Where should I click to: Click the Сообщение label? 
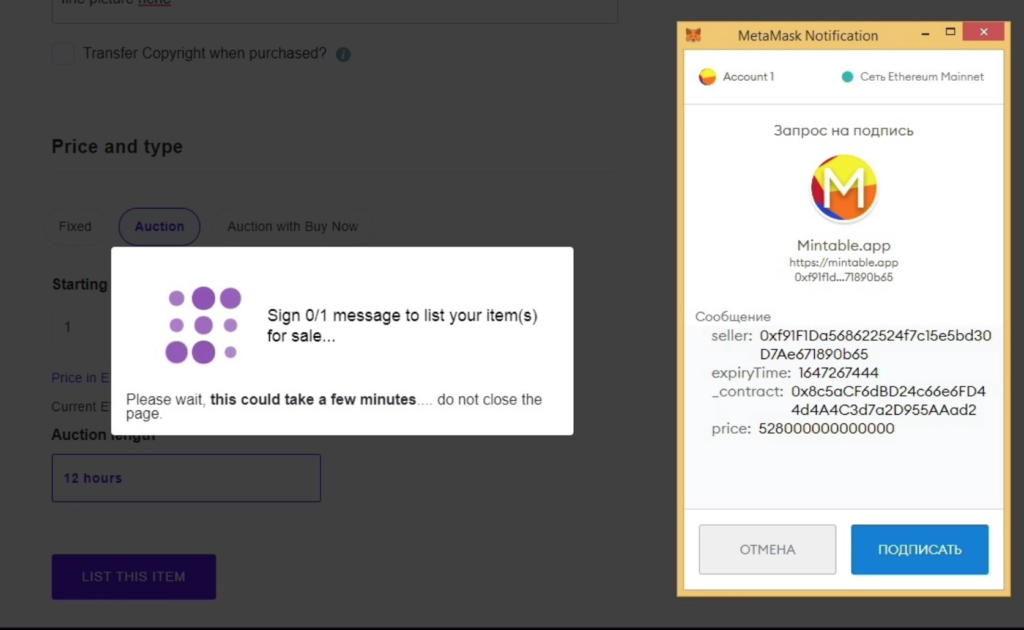coord(733,317)
